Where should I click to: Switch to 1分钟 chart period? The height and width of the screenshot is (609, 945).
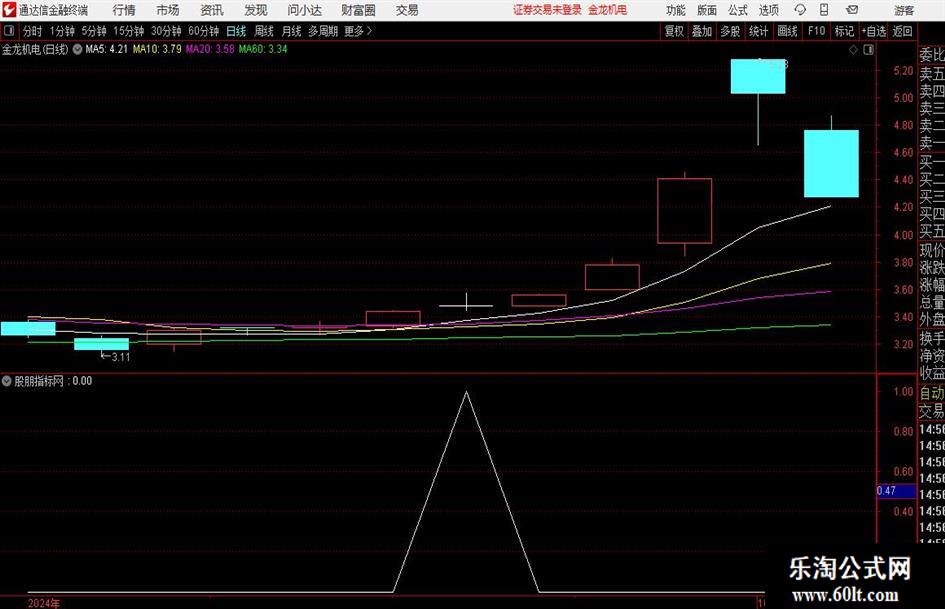61,31
